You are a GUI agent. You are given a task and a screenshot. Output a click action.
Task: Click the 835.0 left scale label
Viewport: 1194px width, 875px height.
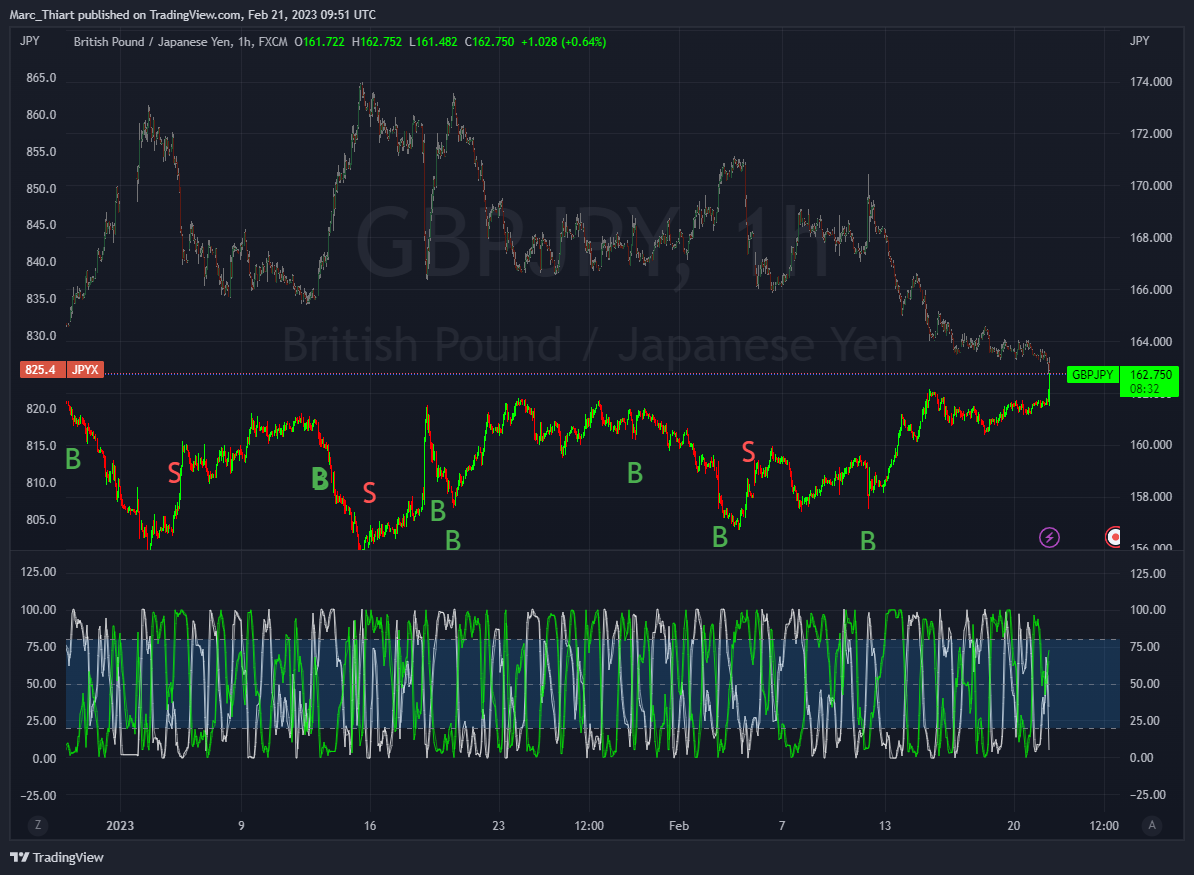point(41,299)
